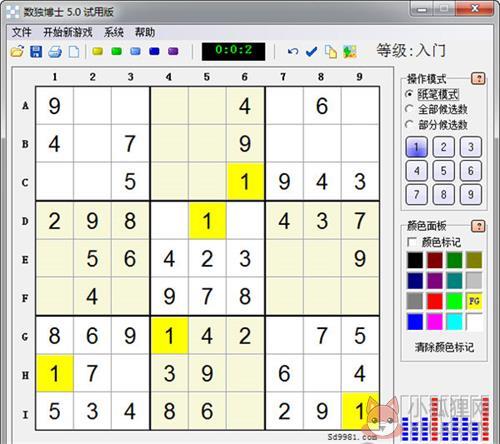This screenshot has height=444, width=500.
Task: Choose digit 4 on the number pad
Action: (x=416, y=171)
